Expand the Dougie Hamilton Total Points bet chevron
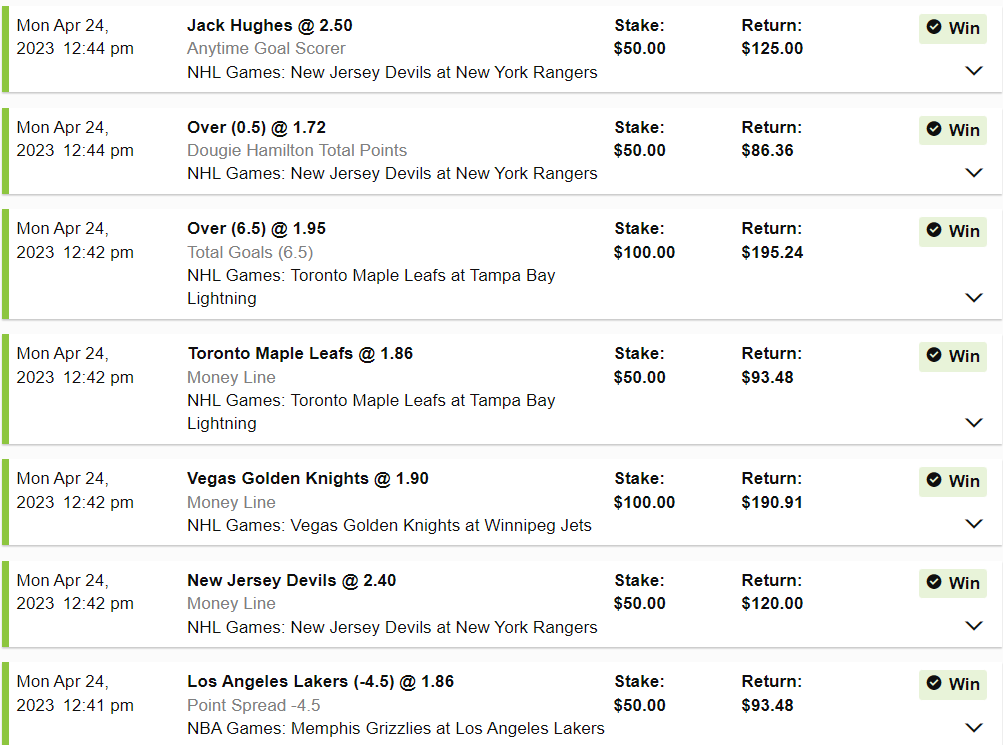 [974, 172]
